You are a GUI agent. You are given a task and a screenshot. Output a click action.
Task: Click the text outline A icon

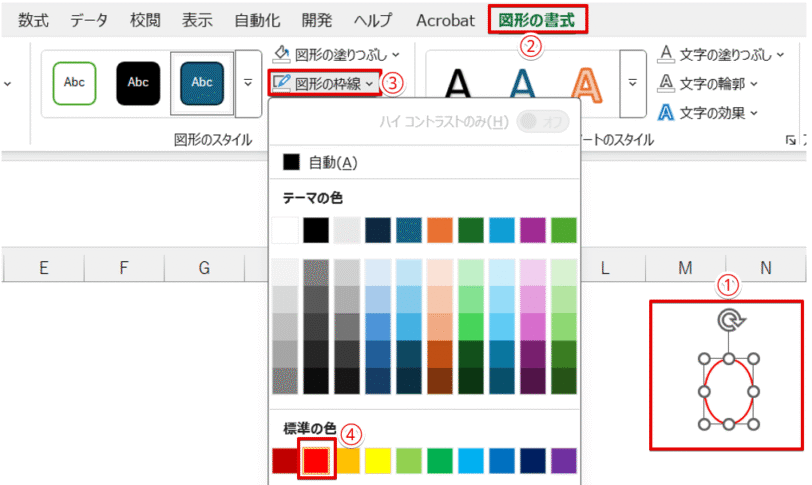click(x=666, y=83)
